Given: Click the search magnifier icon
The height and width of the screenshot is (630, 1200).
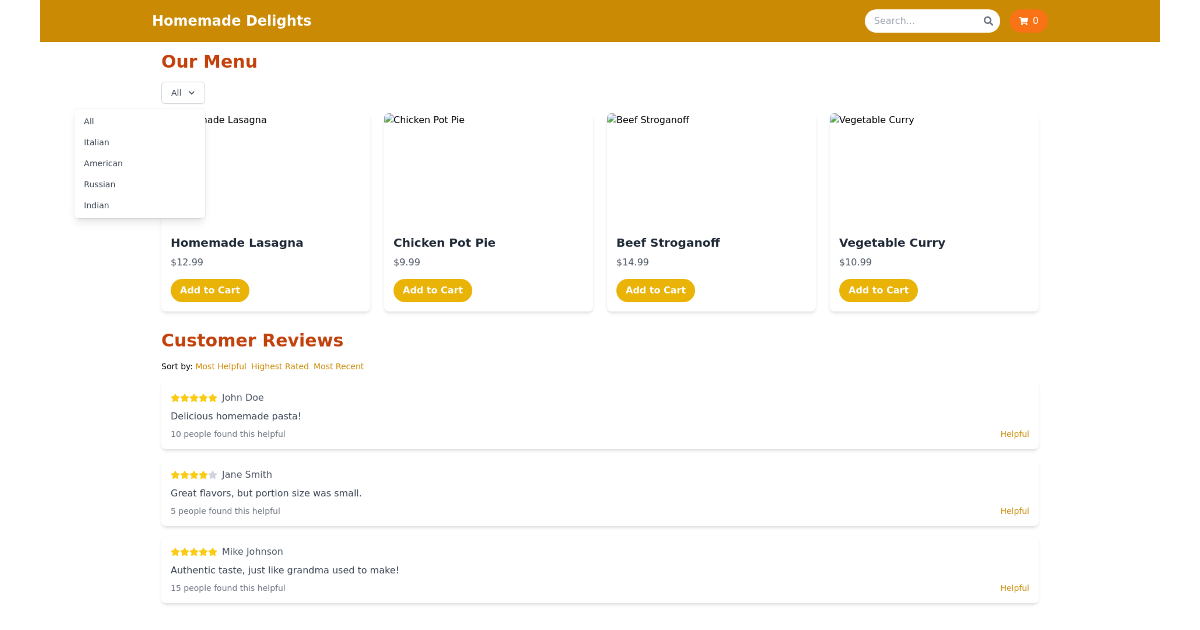Looking at the screenshot, I should (x=988, y=20).
